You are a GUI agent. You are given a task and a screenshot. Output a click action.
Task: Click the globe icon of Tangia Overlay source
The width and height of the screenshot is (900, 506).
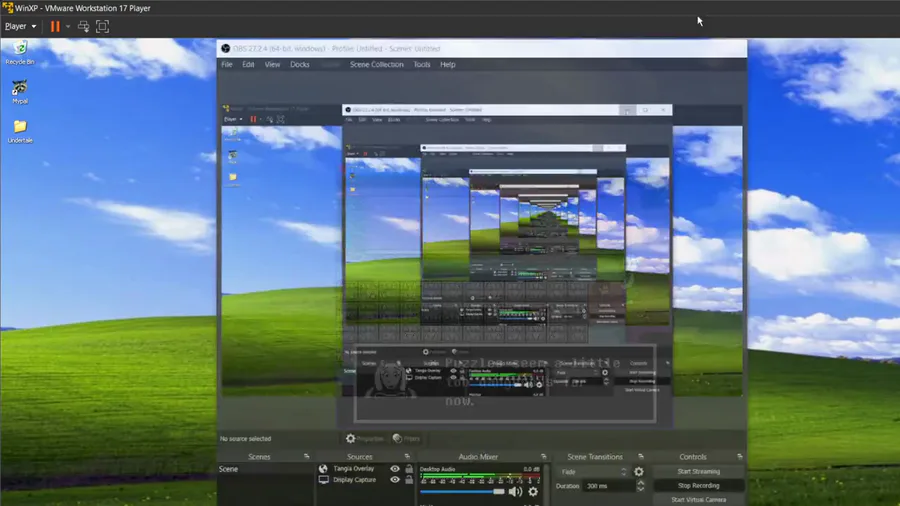pos(324,469)
